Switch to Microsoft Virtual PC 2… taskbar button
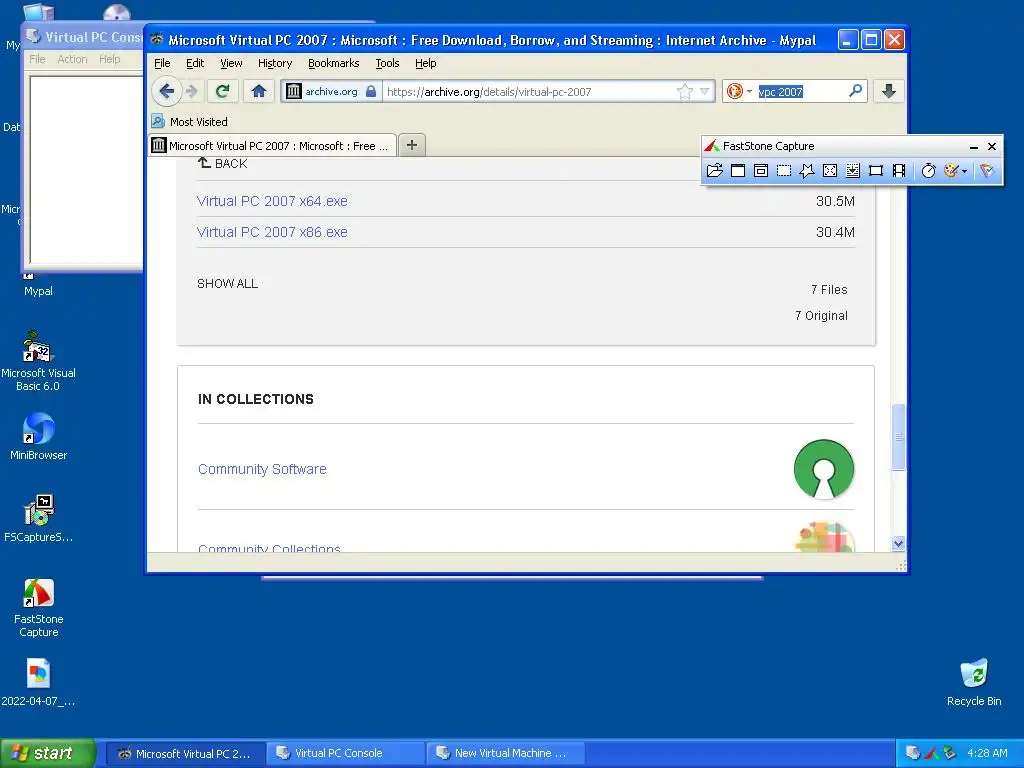The height and width of the screenshot is (768, 1024). (x=185, y=753)
